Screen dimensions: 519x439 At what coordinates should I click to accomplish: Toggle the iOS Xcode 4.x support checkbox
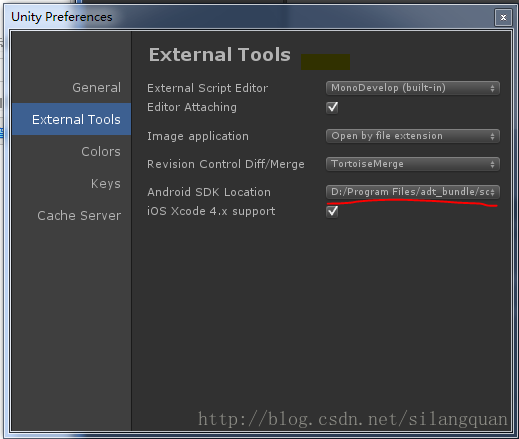point(332,211)
